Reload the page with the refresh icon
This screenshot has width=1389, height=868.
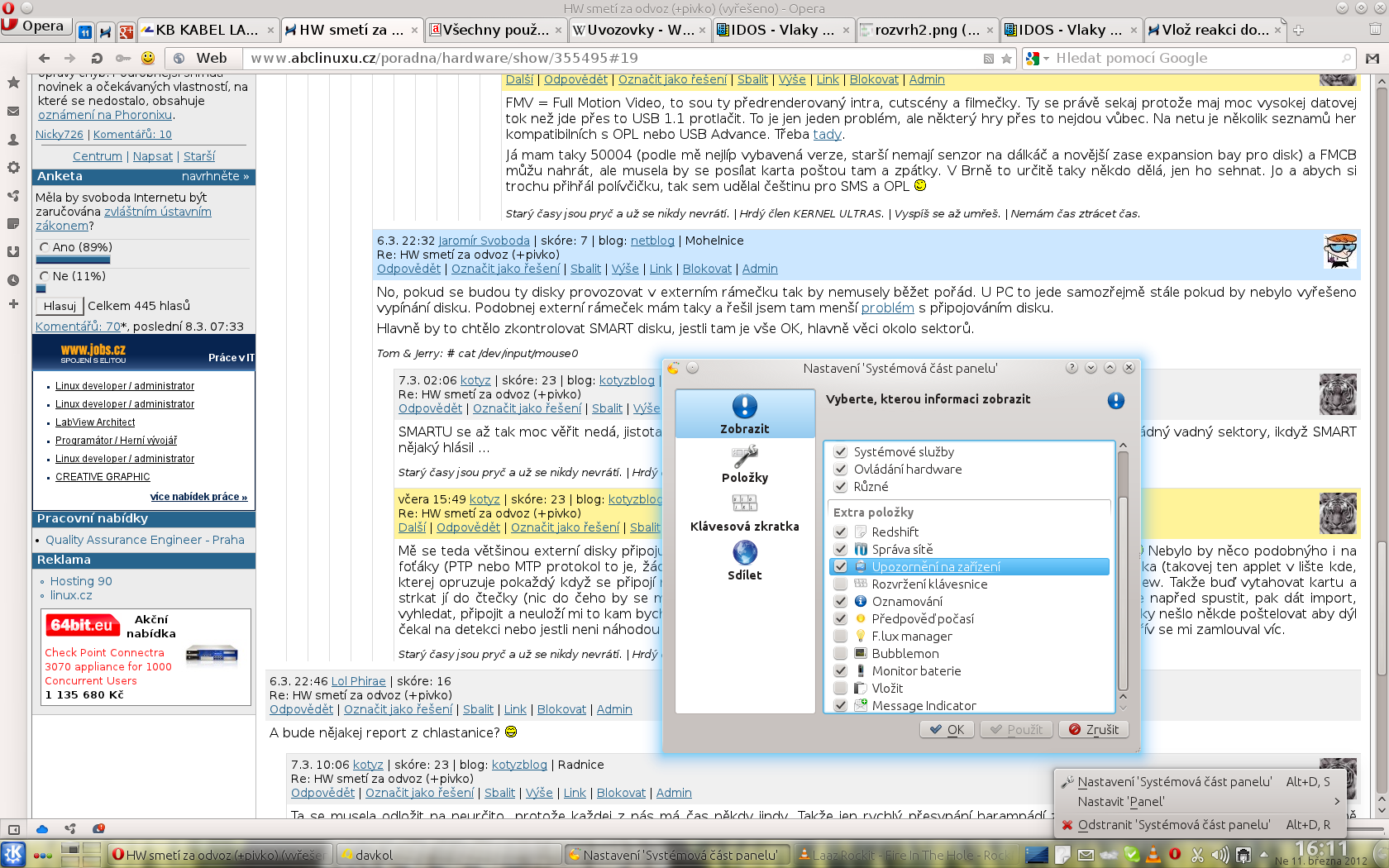click(x=97, y=58)
